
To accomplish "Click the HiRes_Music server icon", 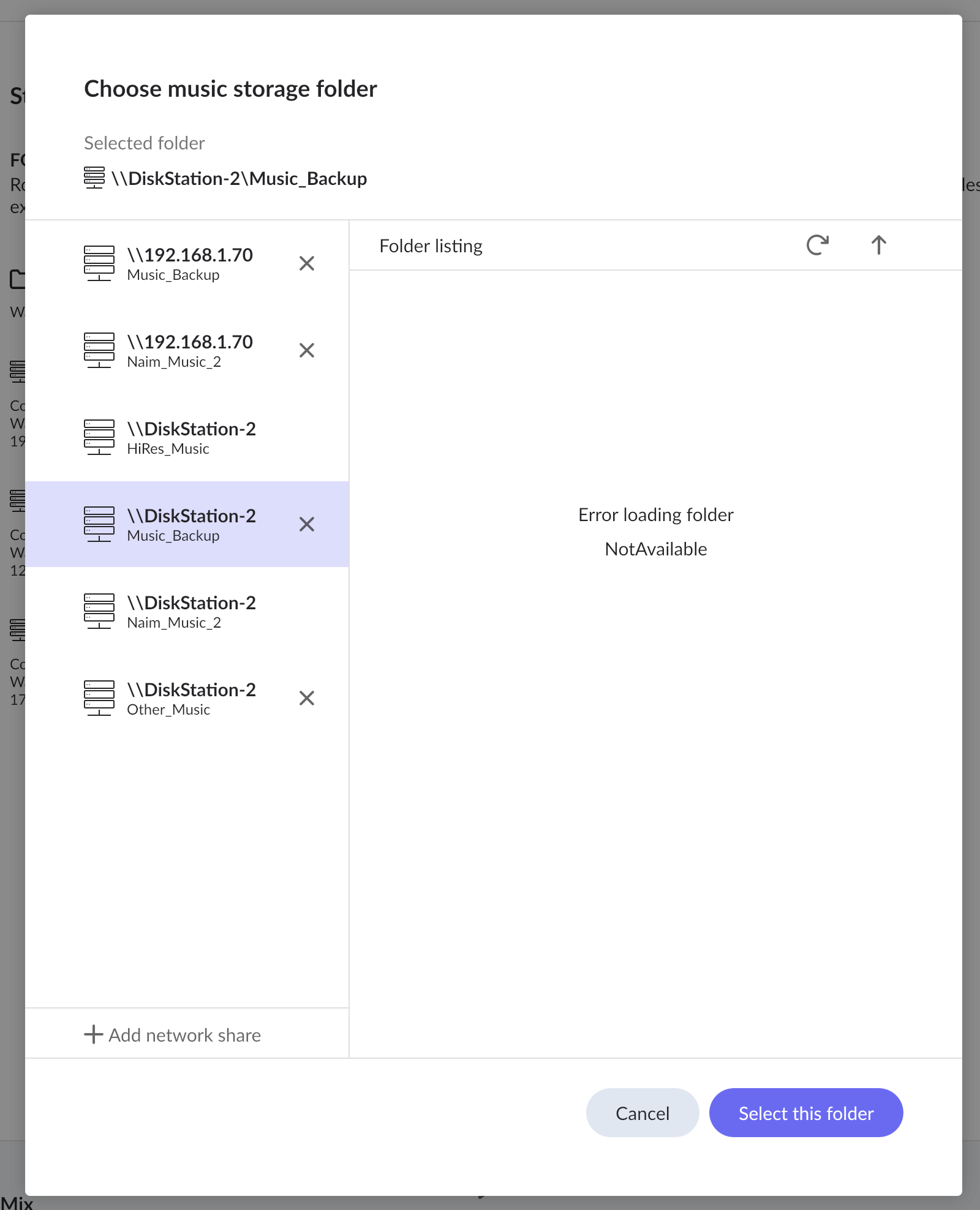I will [99, 437].
